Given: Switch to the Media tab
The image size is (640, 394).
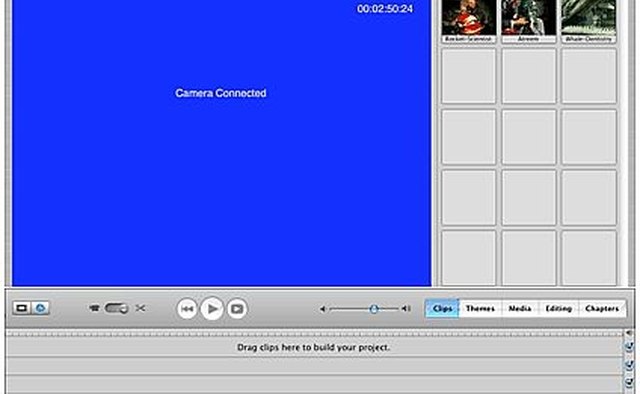Looking at the screenshot, I should [520, 308].
